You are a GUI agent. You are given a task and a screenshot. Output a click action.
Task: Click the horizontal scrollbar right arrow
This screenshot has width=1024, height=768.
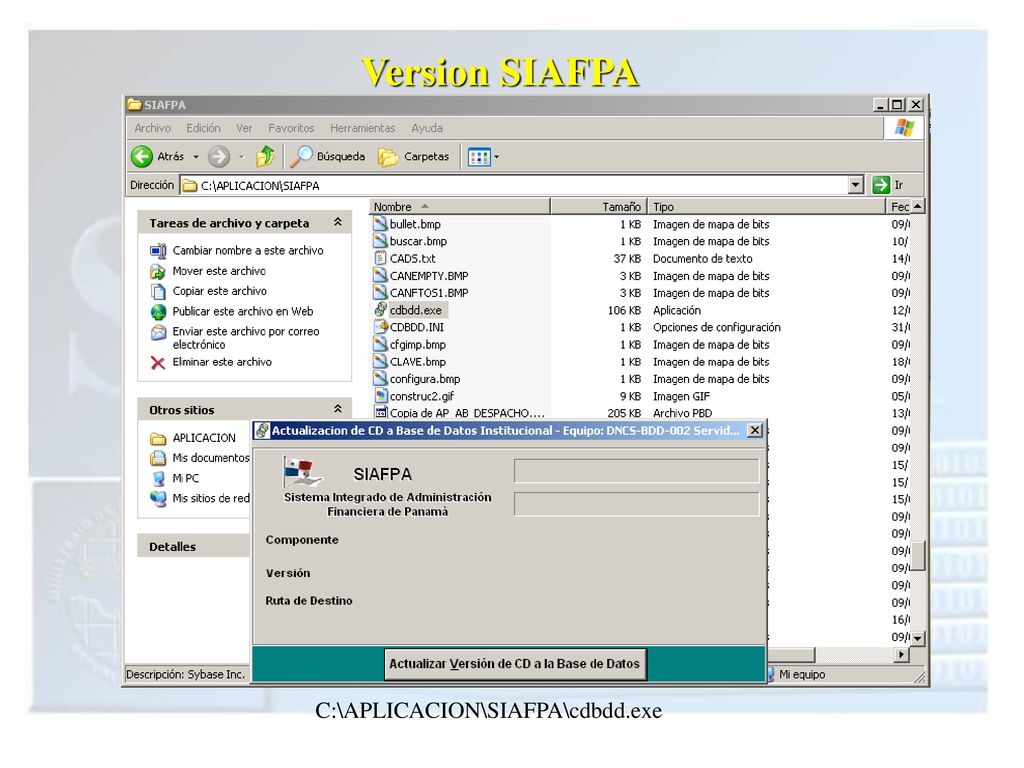(902, 654)
